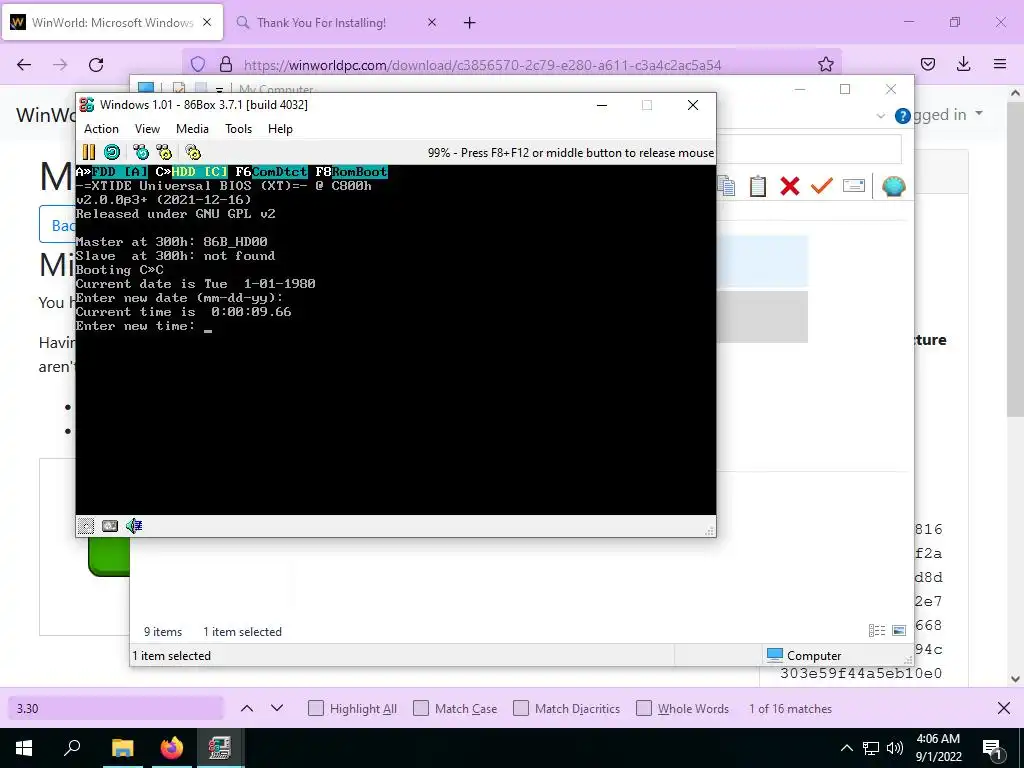Go back in Firefox

point(24,64)
